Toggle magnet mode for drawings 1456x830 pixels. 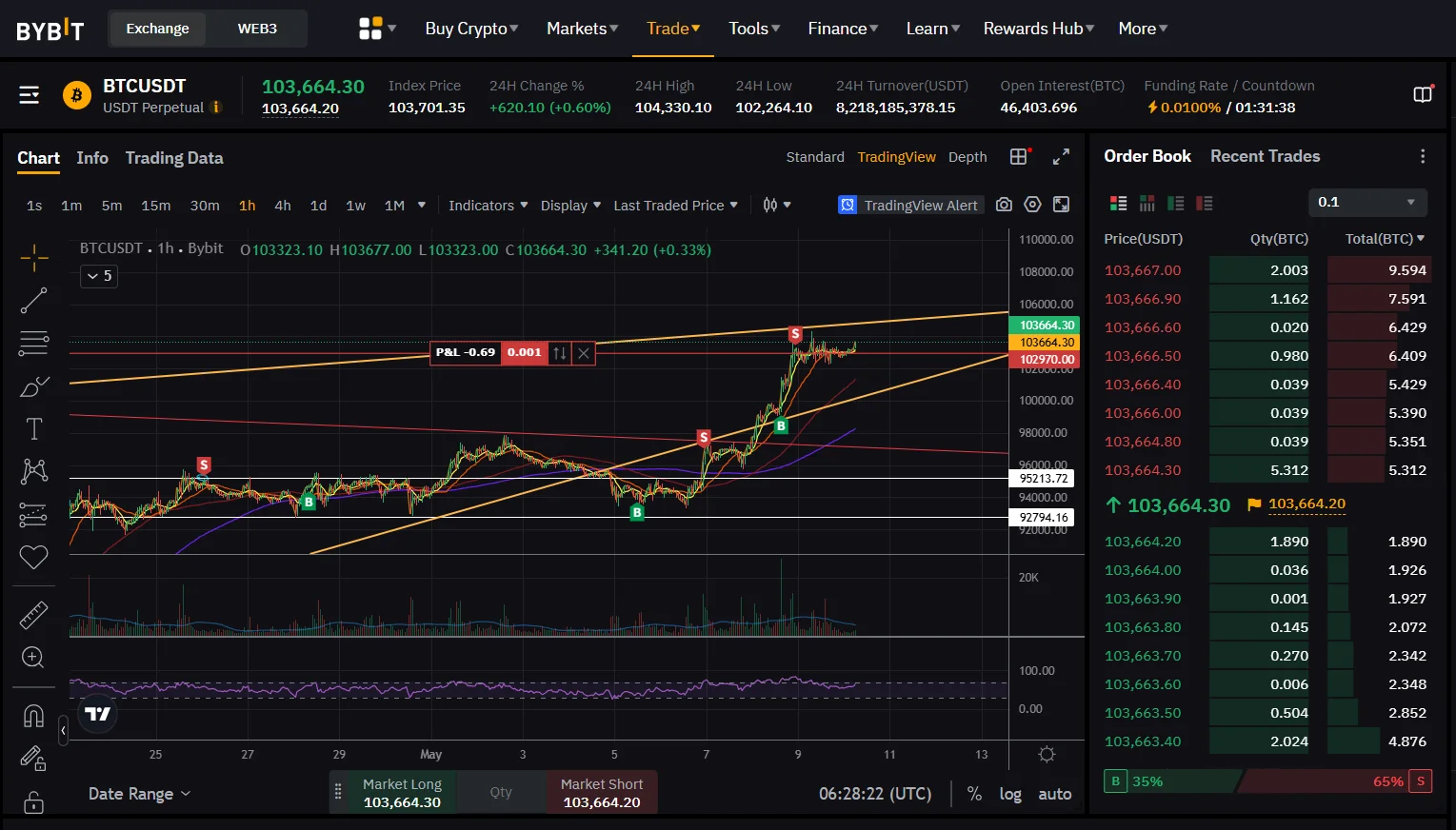coord(34,716)
